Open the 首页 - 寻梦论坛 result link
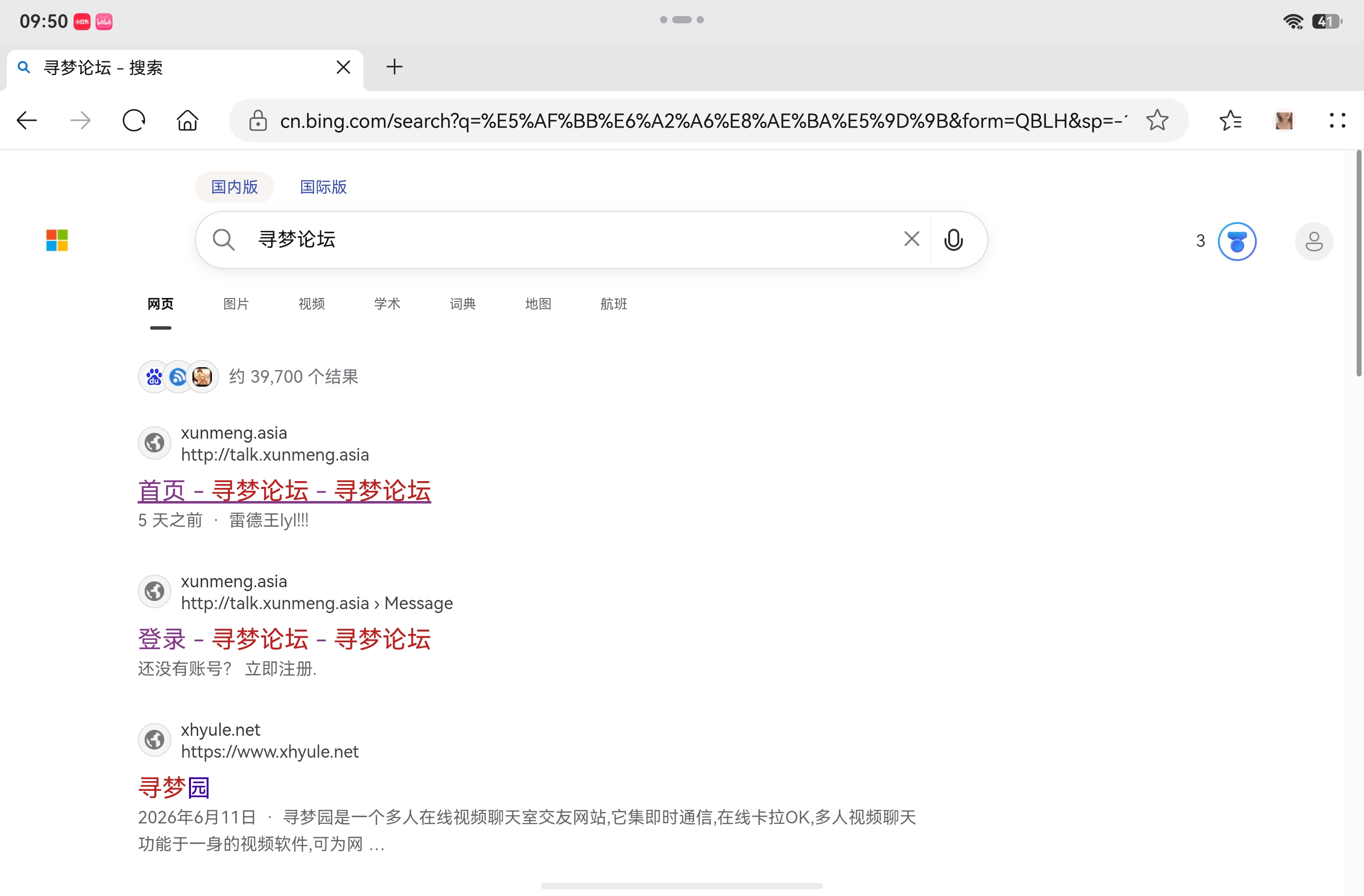Image resolution: width=1364 pixels, height=896 pixels. [284, 491]
